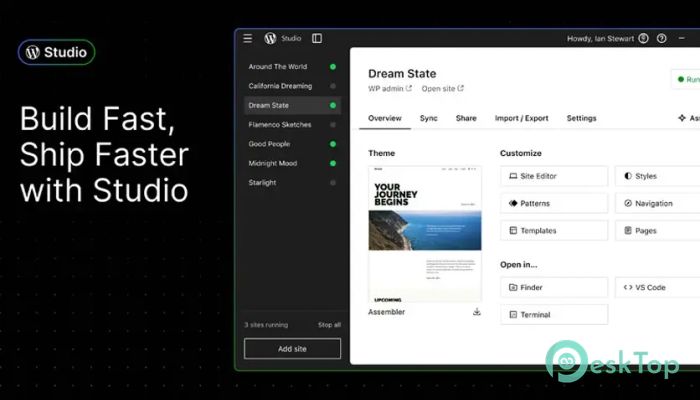Click the green status dot for Dream State

click(x=333, y=105)
